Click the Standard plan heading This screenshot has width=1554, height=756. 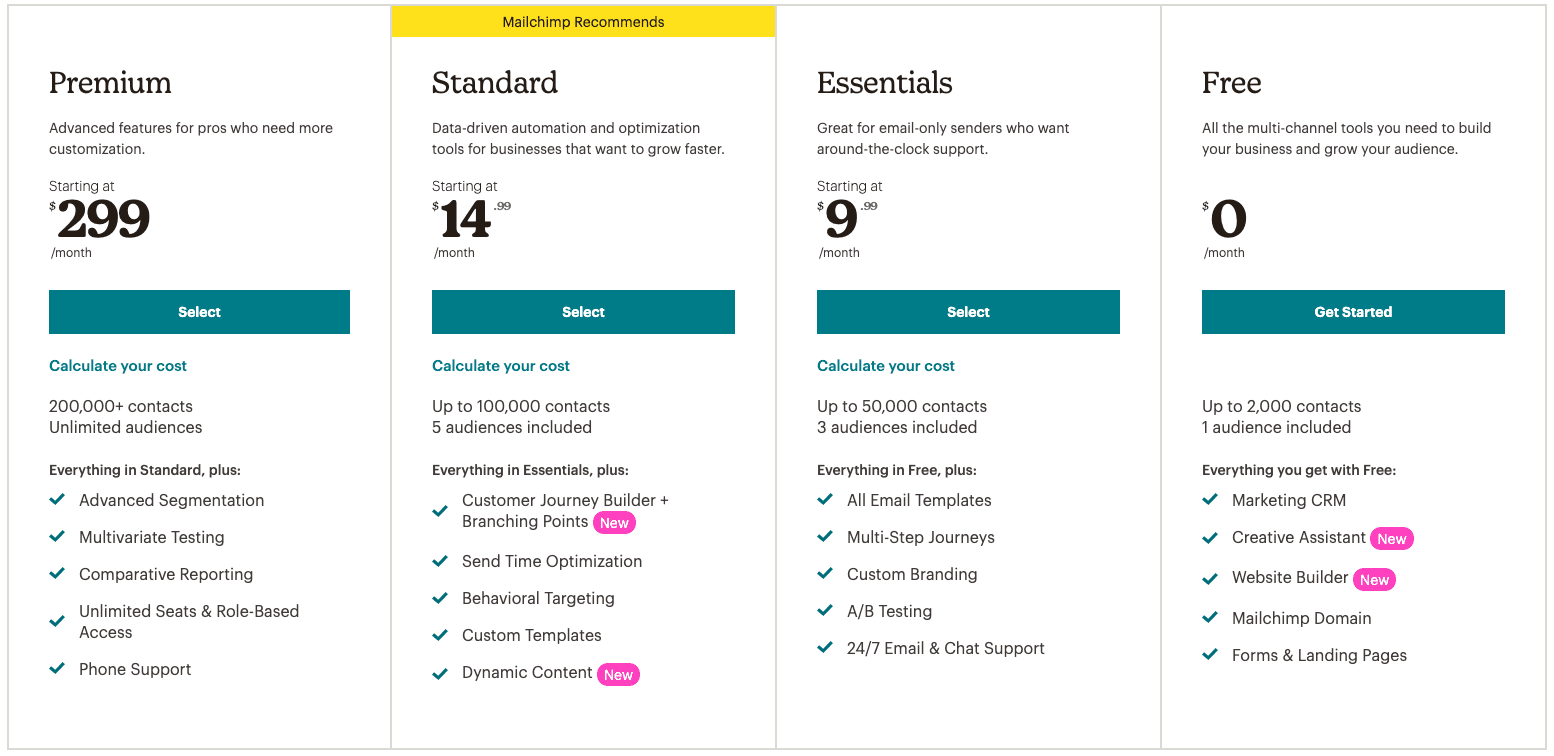pyautogui.click(x=495, y=83)
